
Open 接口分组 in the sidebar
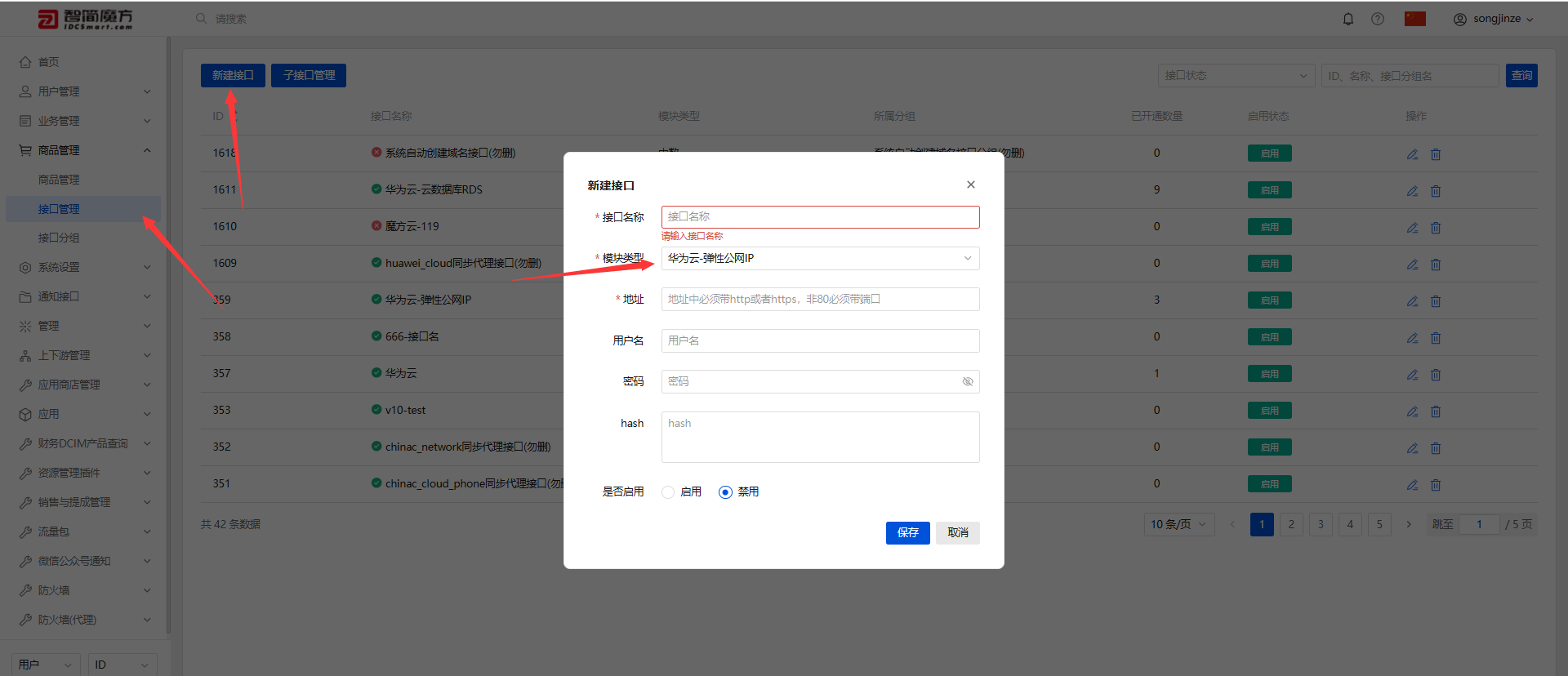[x=59, y=238]
